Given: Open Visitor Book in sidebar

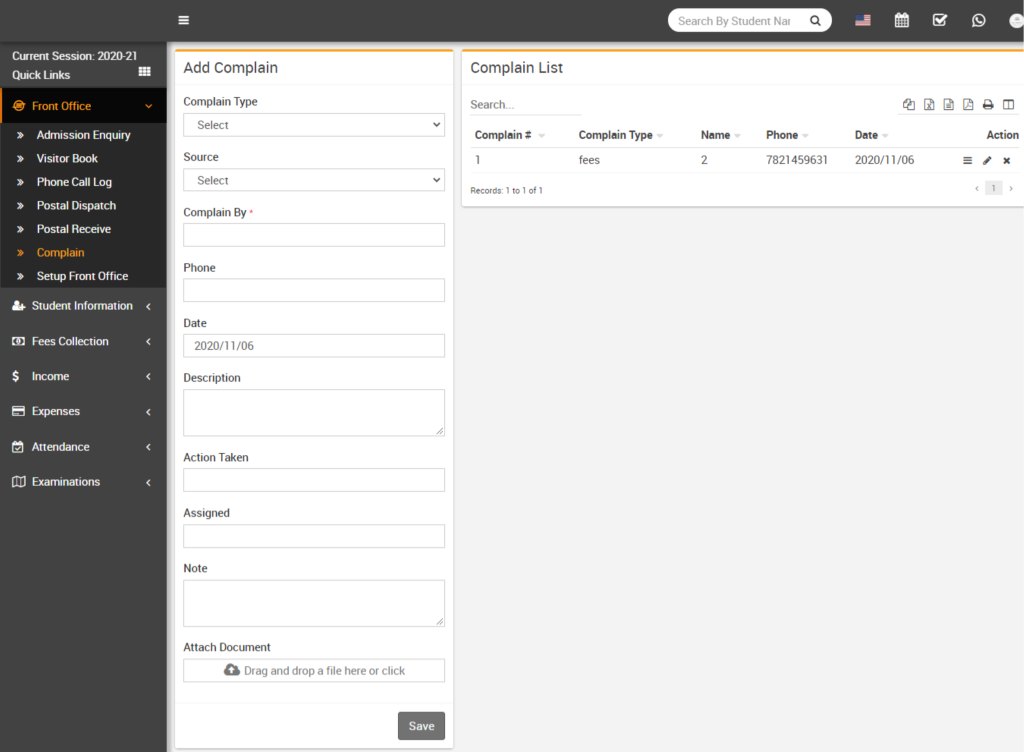Looking at the screenshot, I should coord(67,158).
